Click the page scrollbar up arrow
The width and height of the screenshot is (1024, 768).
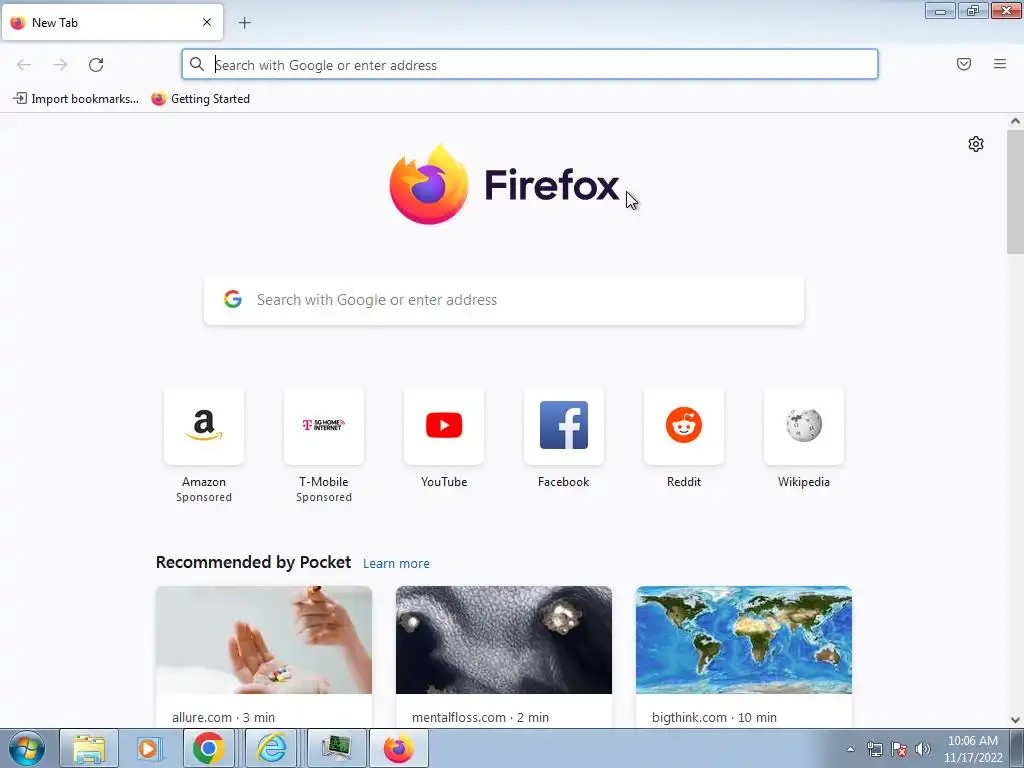(x=1015, y=121)
